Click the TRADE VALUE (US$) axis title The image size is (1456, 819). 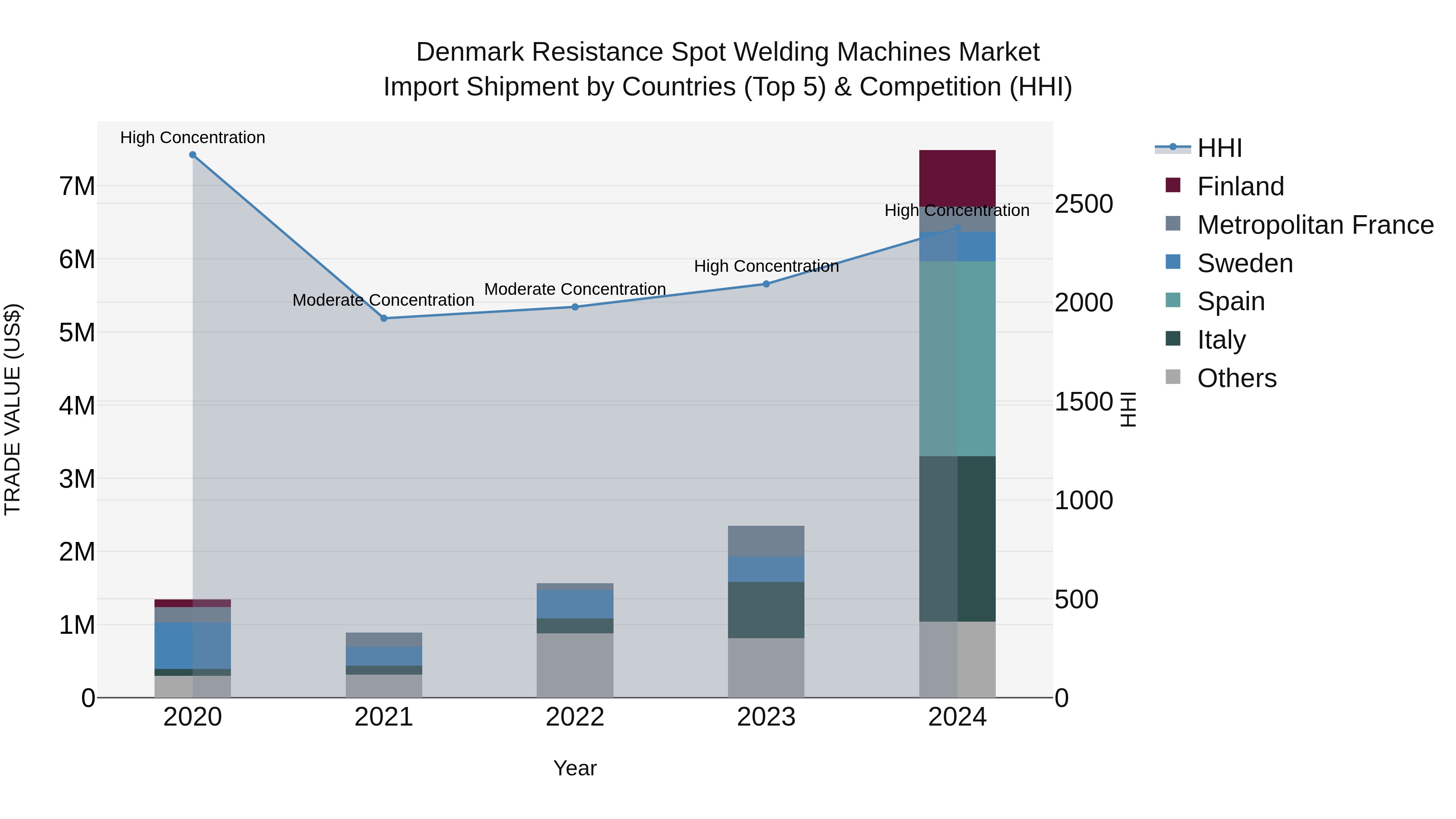click(13, 409)
